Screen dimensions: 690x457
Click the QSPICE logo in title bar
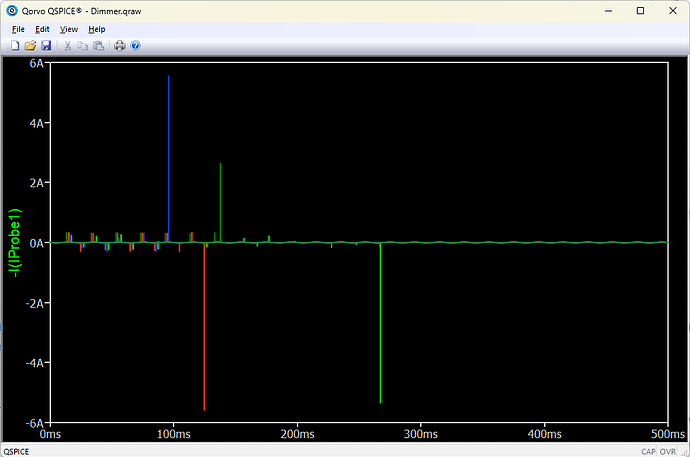coord(11,10)
